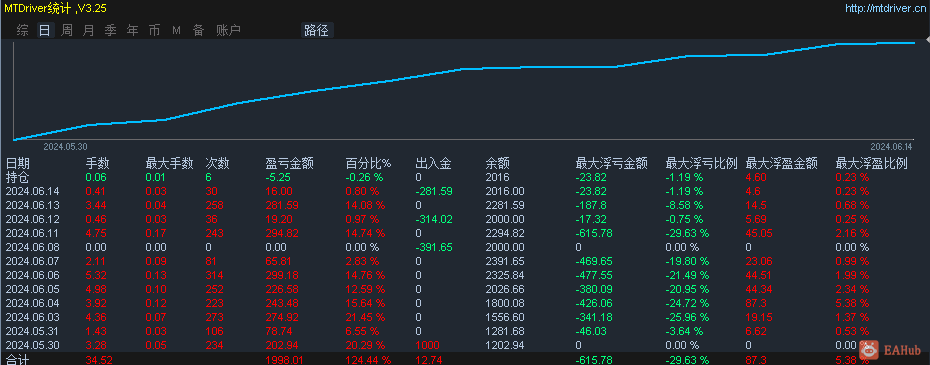Image resolution: width=930 pixels, height=365 pixels.
Task: Click the 路径 button
Action: pos(317,30)
